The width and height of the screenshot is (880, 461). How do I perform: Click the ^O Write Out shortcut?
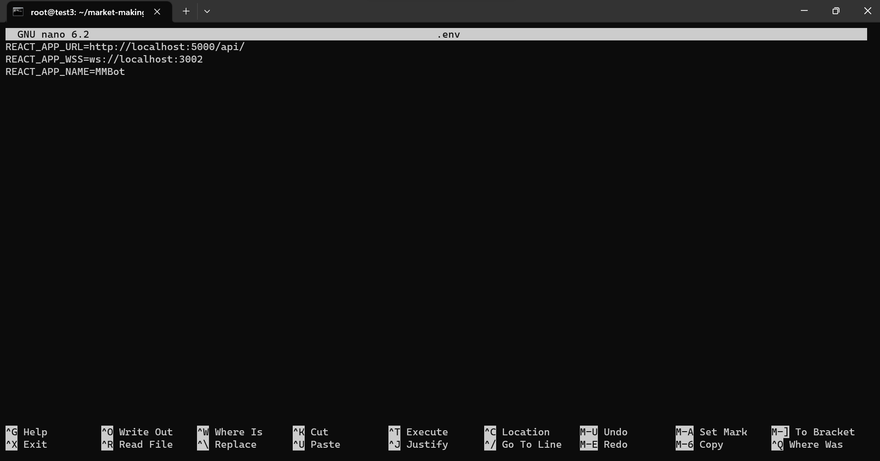pyautogui.click(x=137, y=432)
